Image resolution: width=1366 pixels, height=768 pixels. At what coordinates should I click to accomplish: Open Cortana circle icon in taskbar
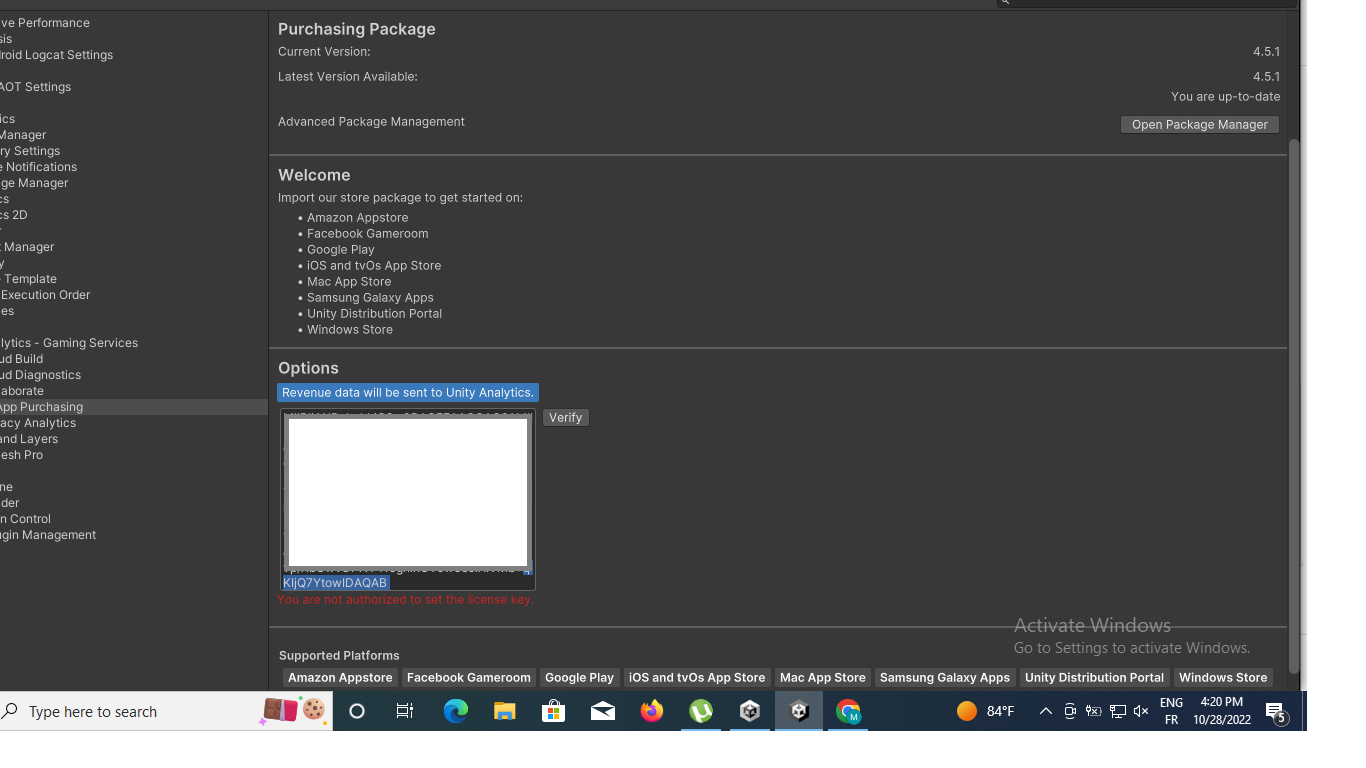tap(357, 711)
